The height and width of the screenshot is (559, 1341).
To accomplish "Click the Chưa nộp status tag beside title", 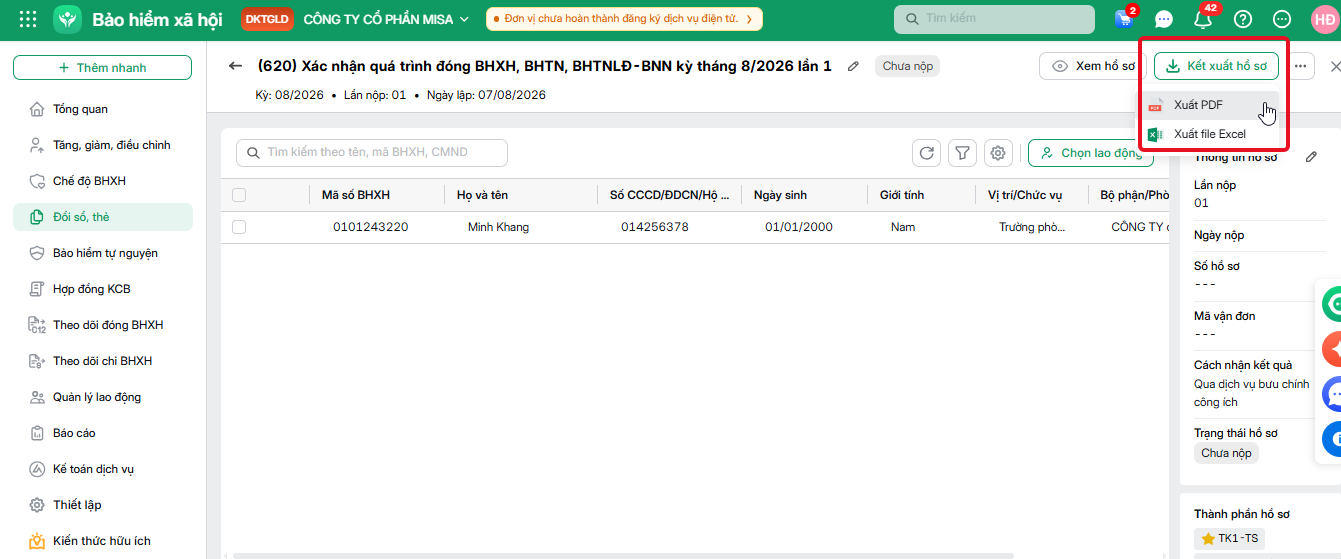I will [x=908, y=66].
